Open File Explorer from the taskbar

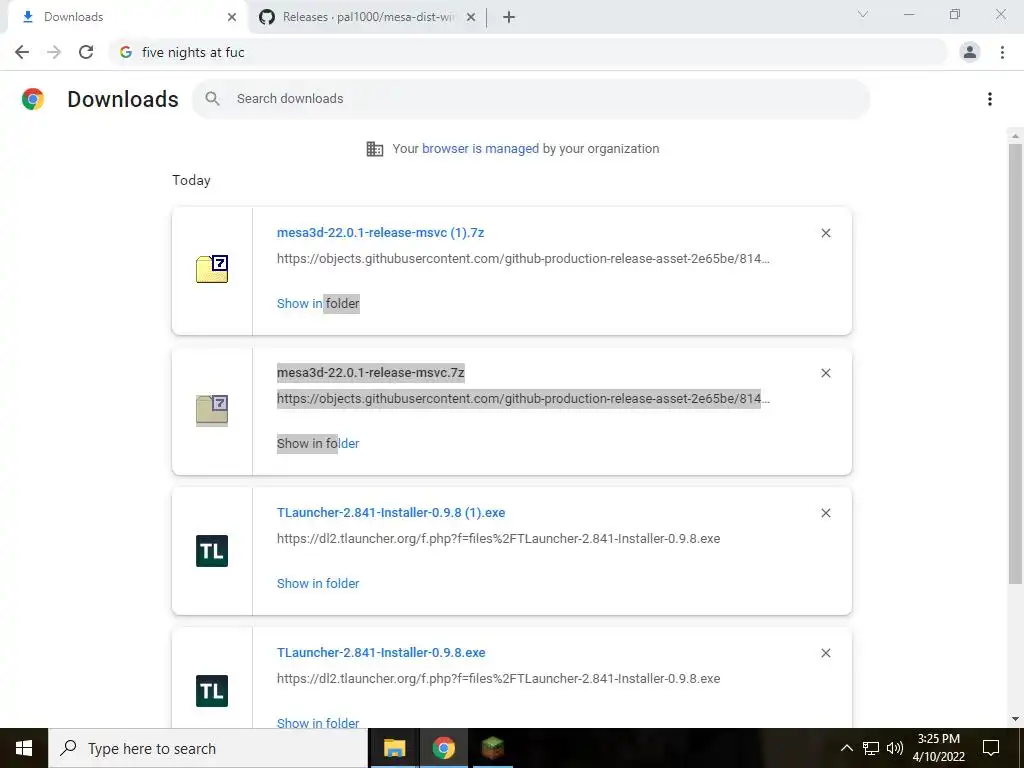coord(394,748)
